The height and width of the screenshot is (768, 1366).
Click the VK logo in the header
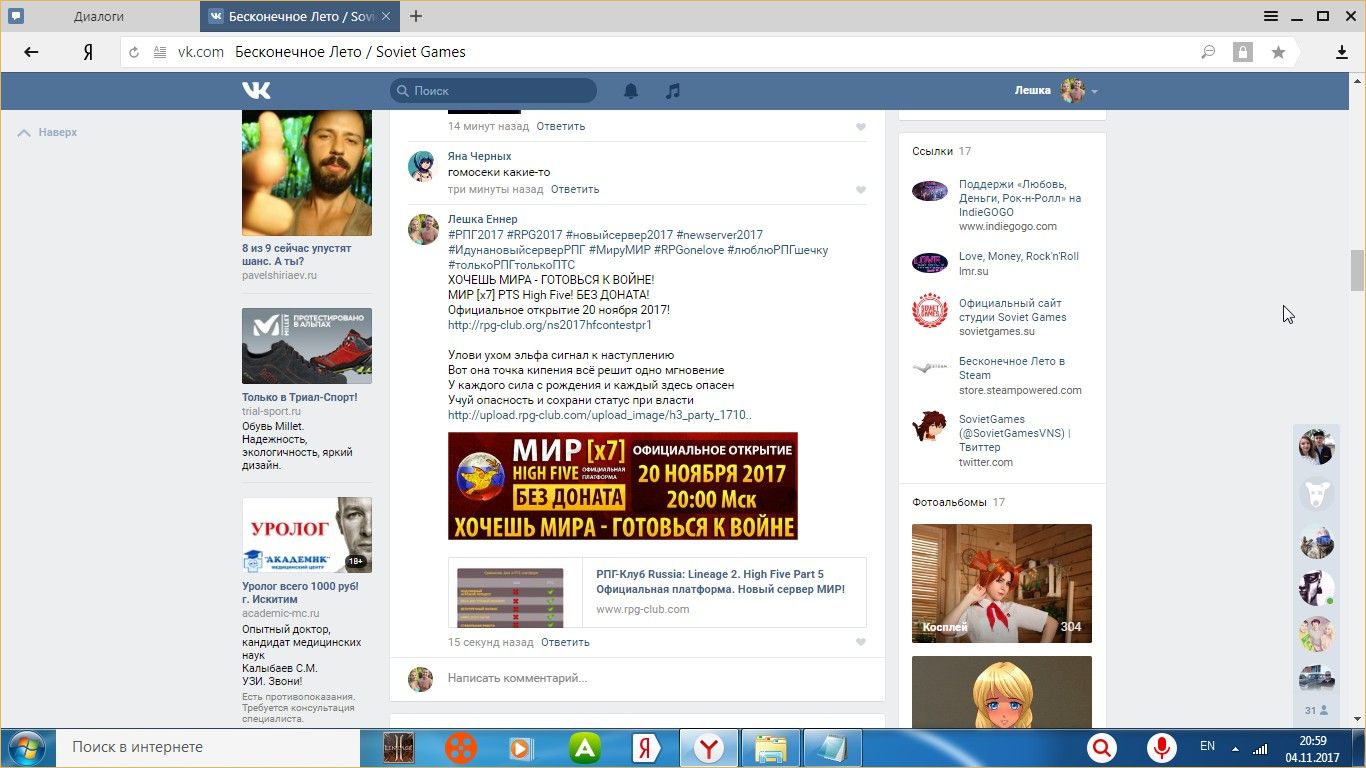click(256, 91)
